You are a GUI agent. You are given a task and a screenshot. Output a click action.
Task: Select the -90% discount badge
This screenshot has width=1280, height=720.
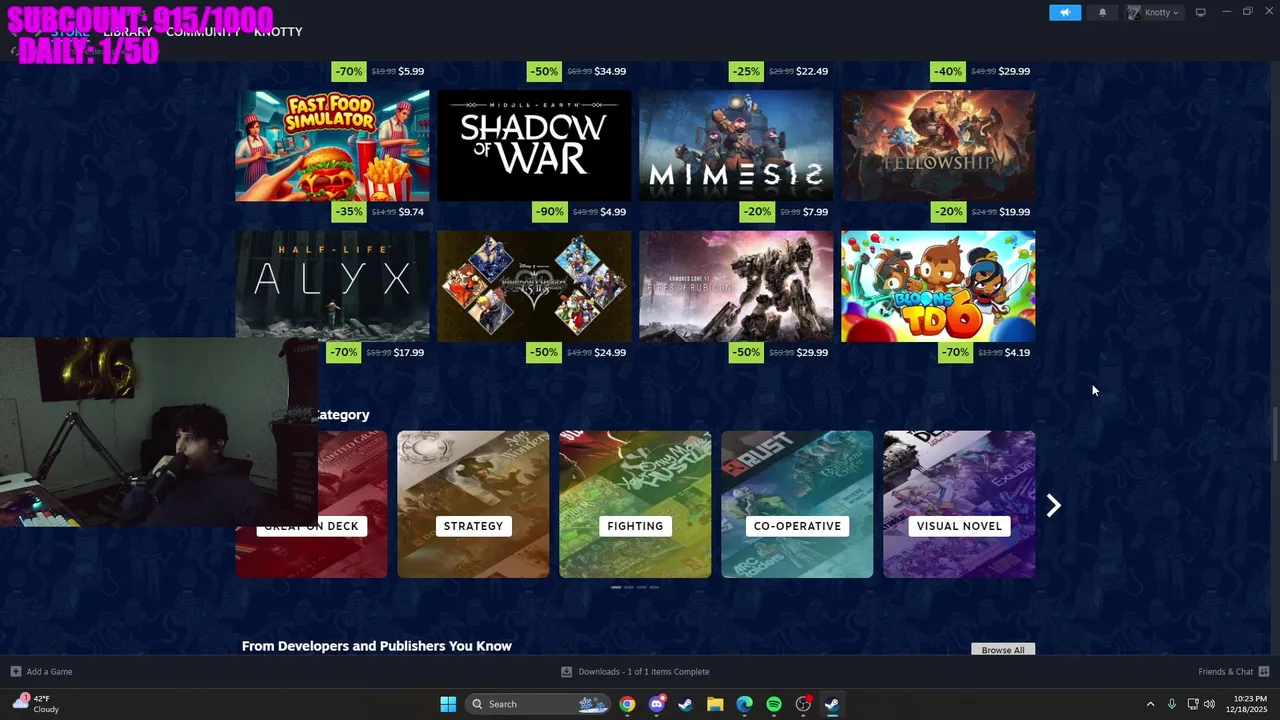pyautogui.click(x=549, y=211)
